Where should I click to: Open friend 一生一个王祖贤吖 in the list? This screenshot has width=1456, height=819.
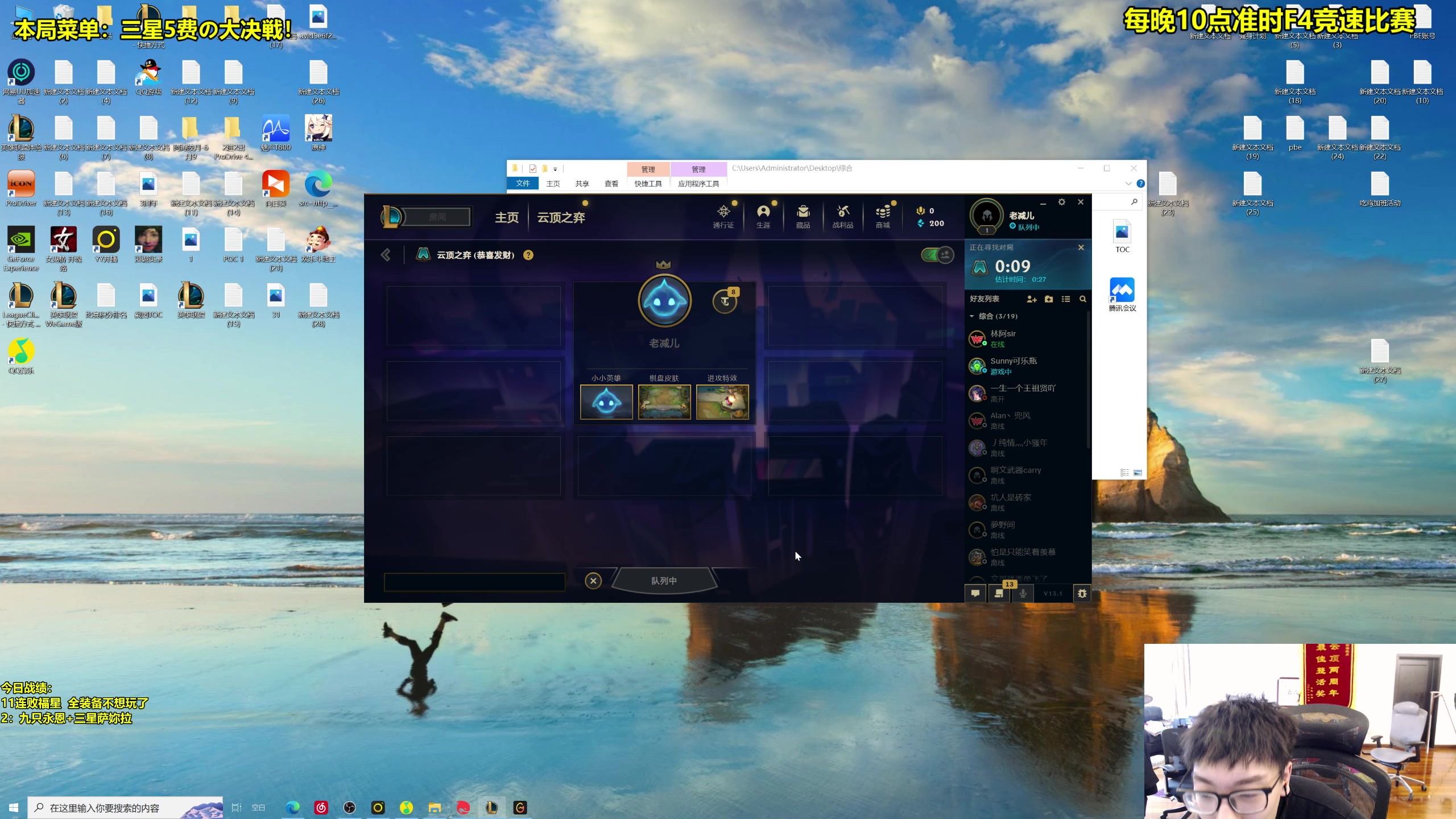tap(1027, 393)
